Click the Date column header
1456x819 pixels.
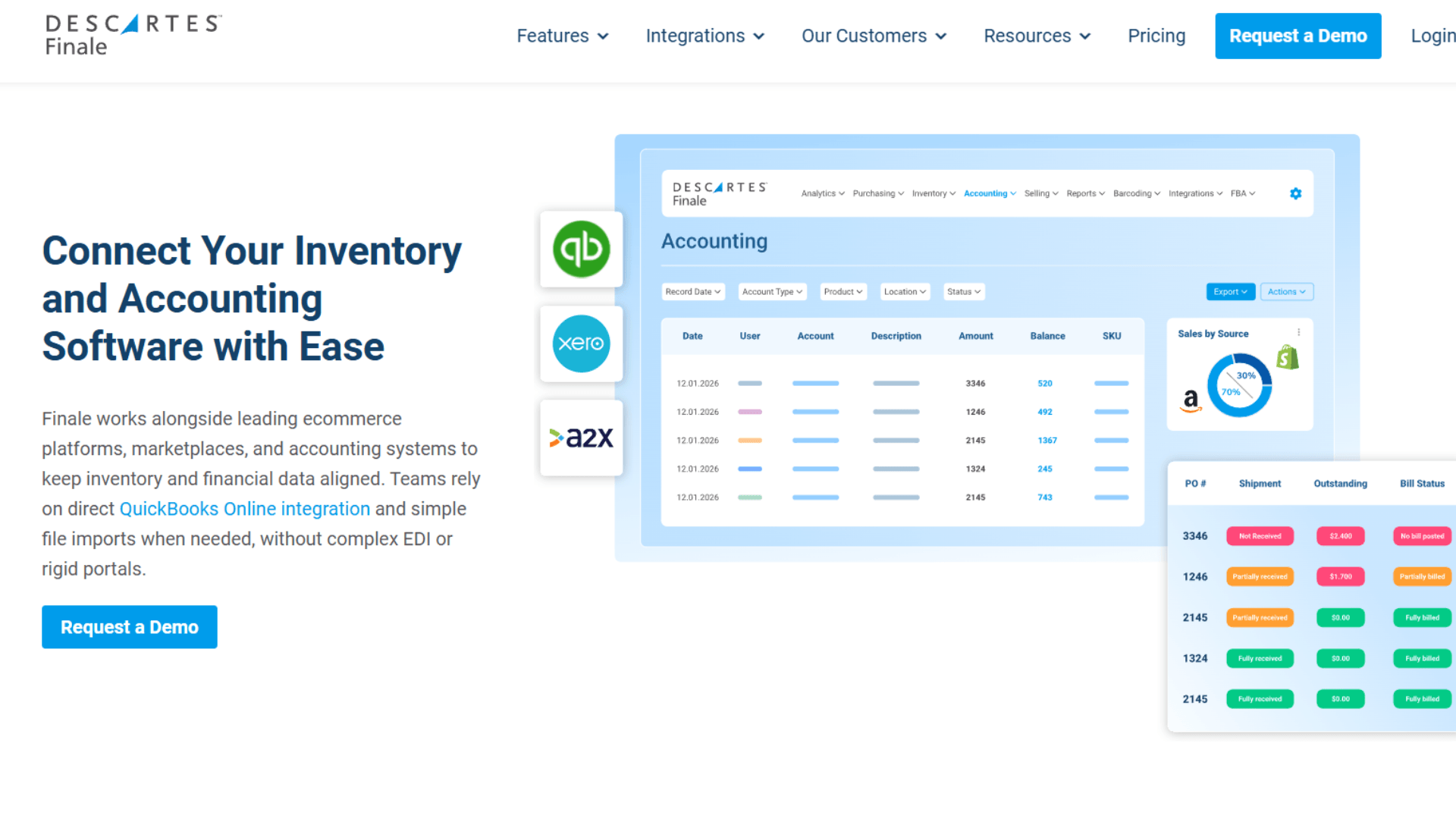coord(692,336)
